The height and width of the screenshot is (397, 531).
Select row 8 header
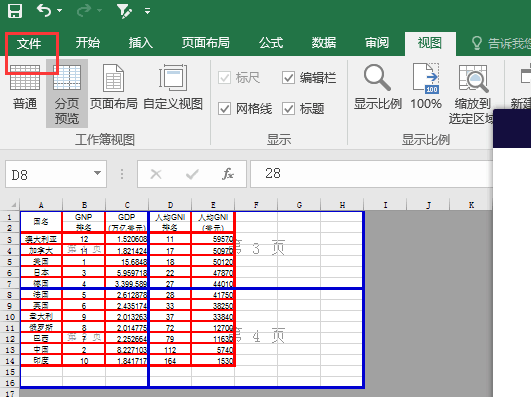click(x=9, y=295)
